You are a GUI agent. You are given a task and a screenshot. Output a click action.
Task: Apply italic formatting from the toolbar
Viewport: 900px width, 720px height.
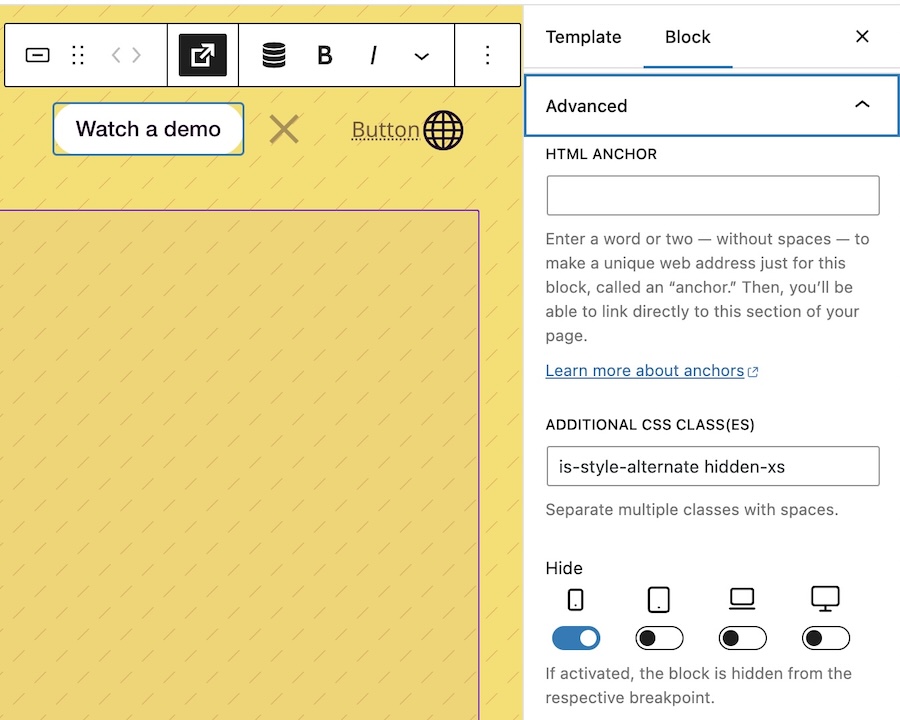372,55
